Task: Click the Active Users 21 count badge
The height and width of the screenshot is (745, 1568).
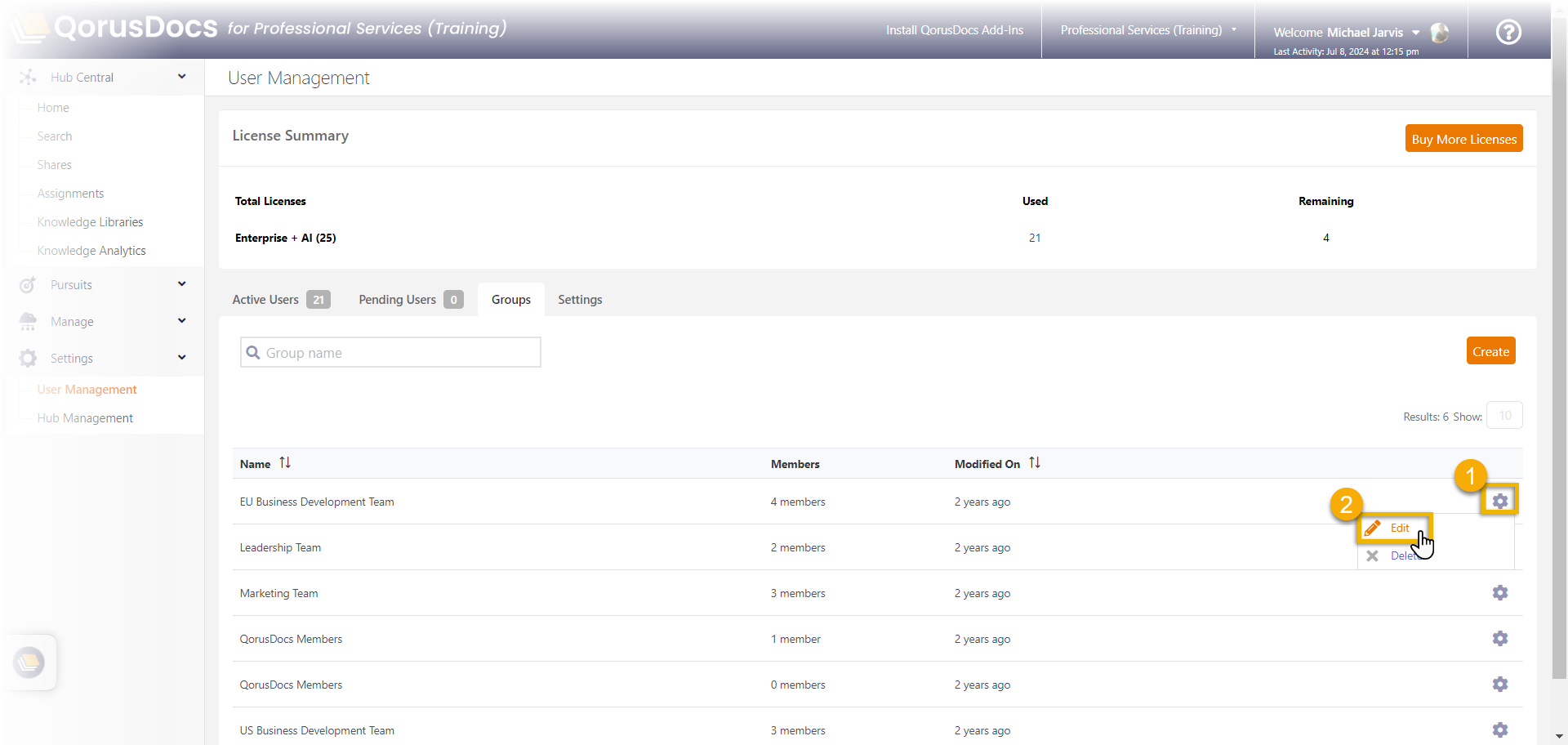Action: coord(318,300)
